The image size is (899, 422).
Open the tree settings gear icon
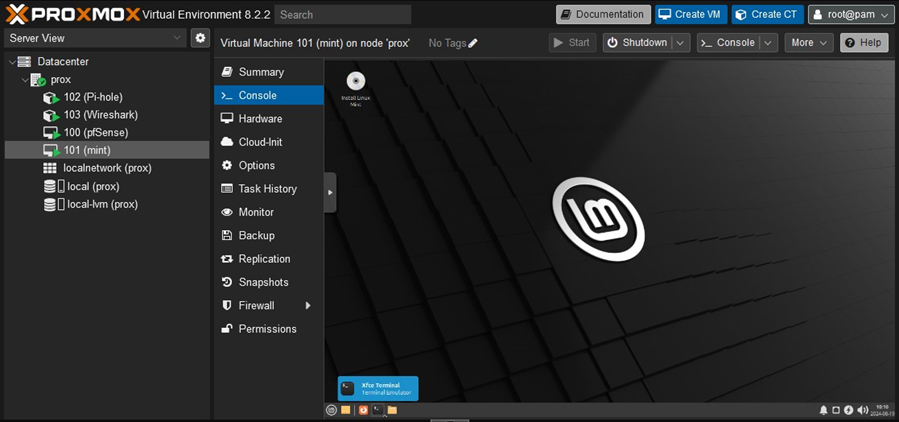[201, 38]
